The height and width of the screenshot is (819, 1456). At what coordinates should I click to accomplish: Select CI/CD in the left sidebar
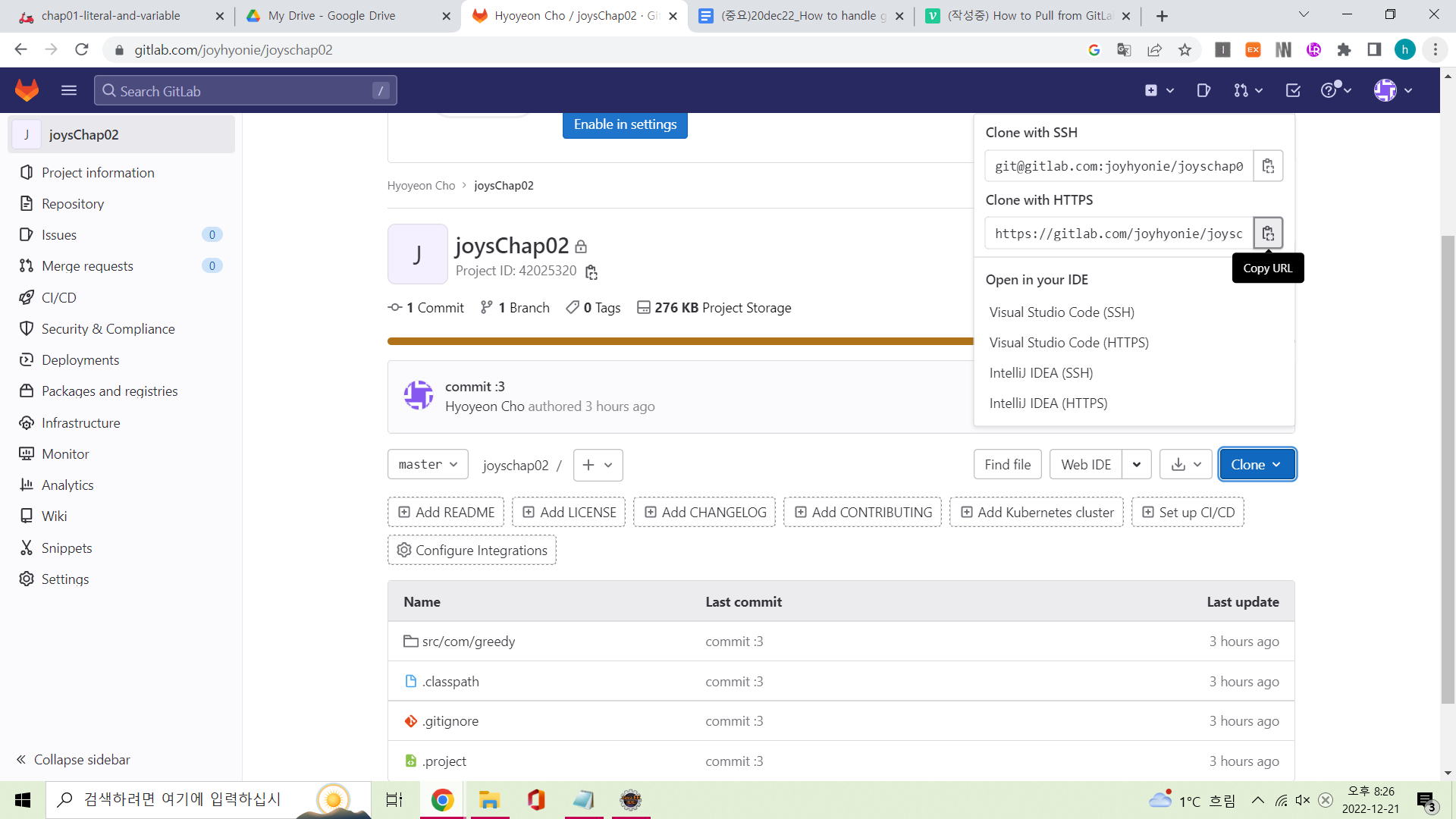(x=58, y=297)
